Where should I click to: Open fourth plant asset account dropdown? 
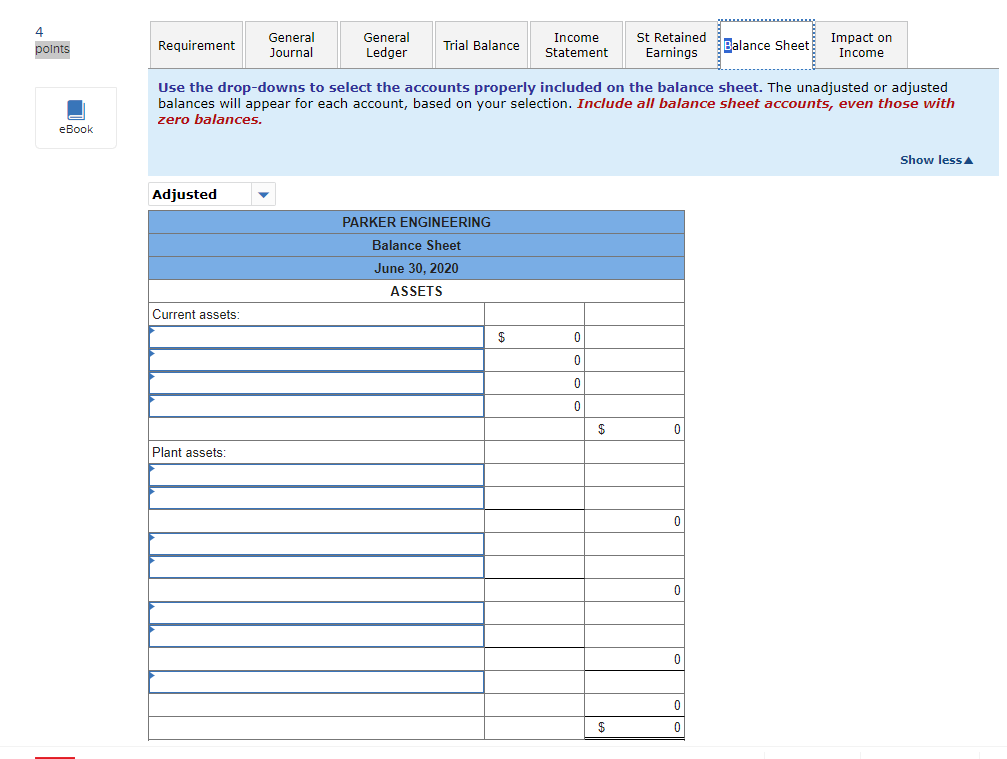pyautogui.click(x=317, y=567)
